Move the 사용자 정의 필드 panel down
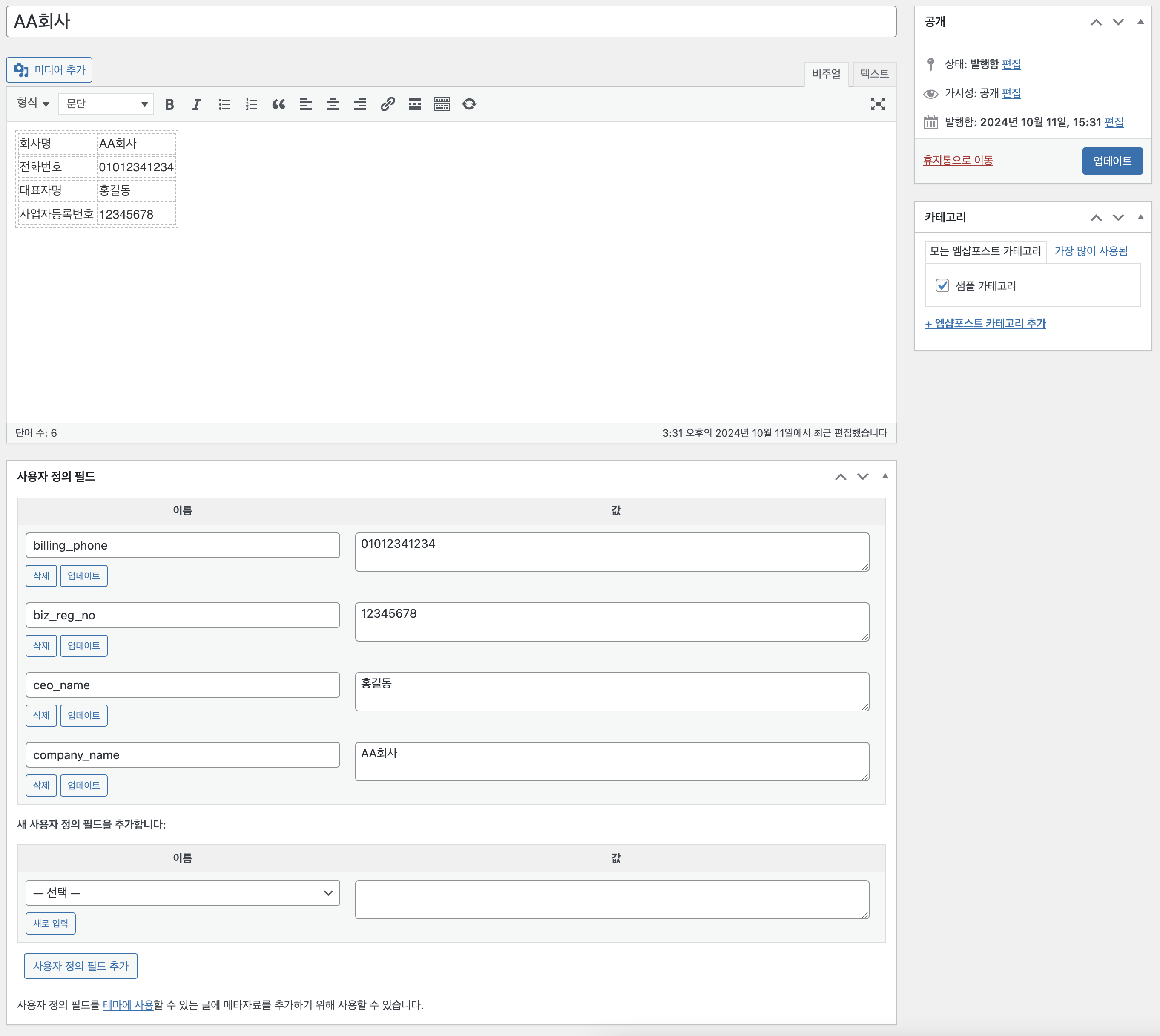Screen dimensions: 1160x1036 [863, 477]
